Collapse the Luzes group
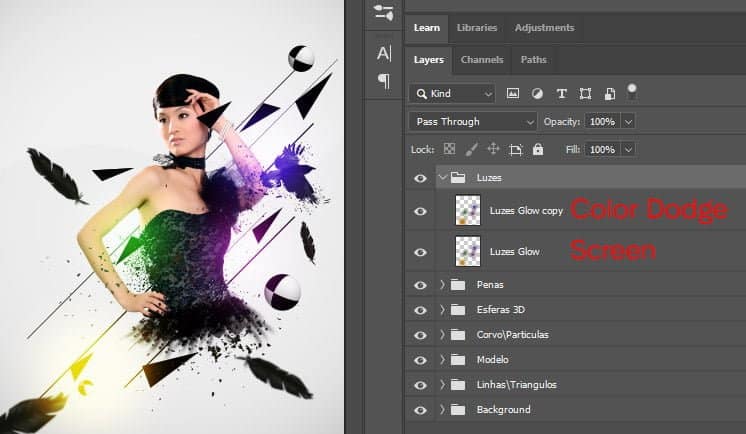 click(442, 177)
